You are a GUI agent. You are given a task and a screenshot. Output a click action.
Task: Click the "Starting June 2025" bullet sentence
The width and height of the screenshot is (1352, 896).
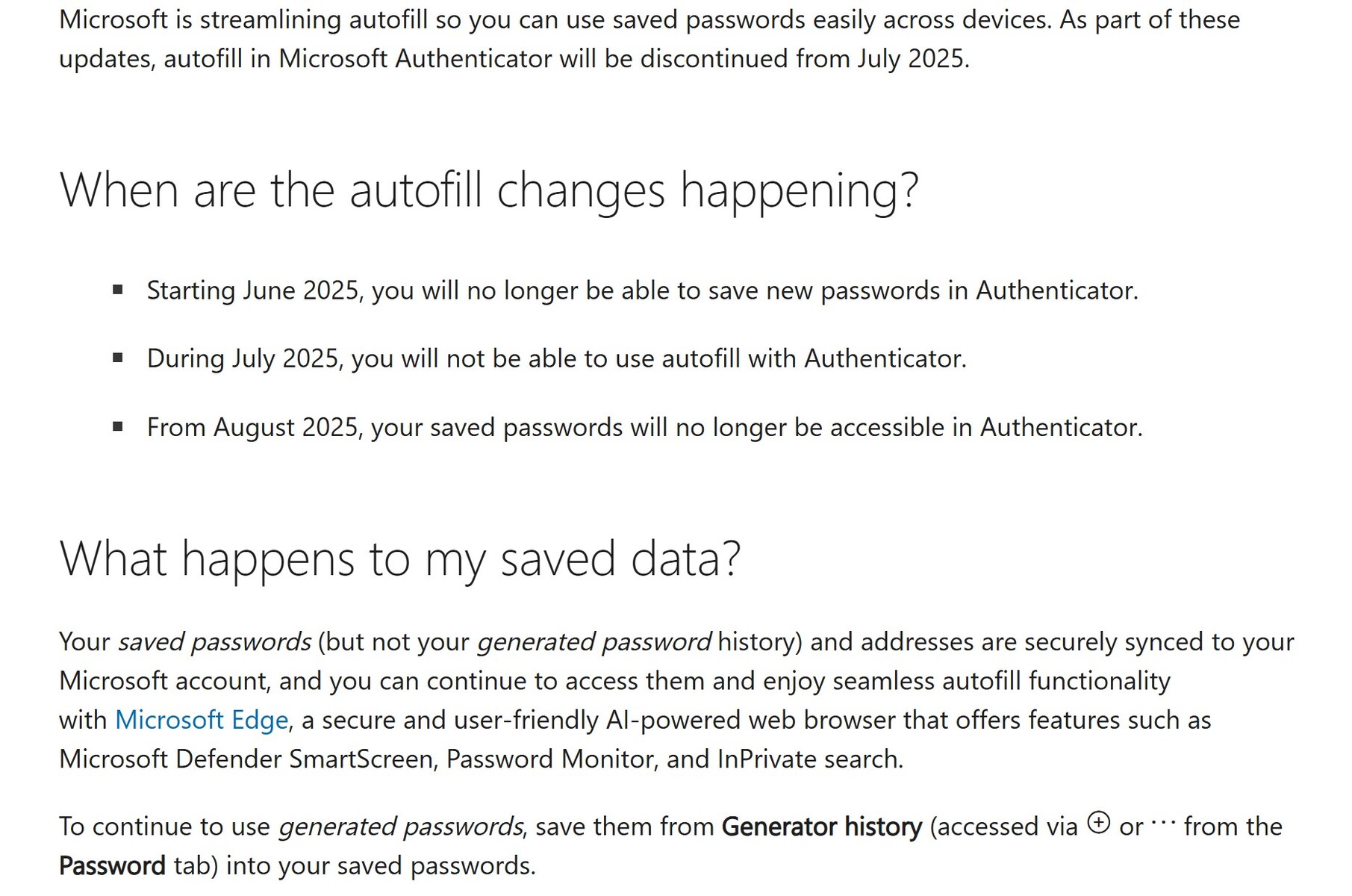pos(642,290)
